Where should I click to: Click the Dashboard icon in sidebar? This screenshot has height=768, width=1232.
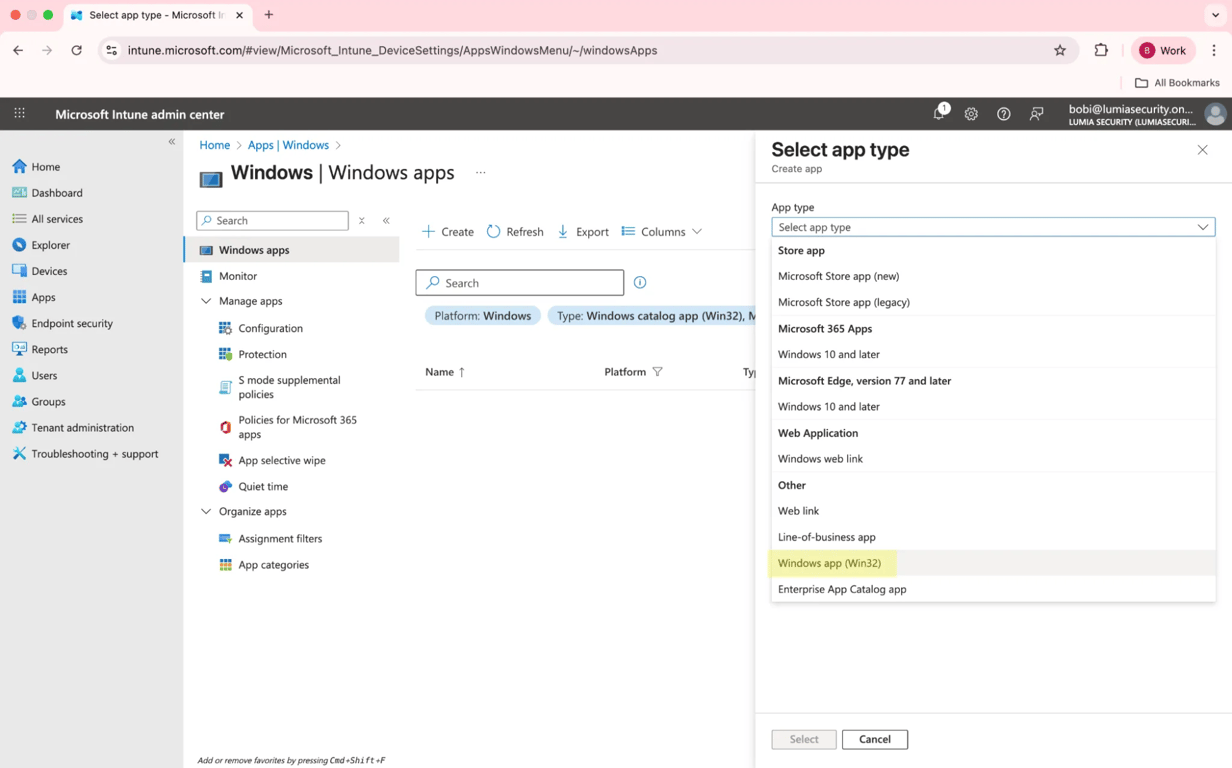click(19, 193)
